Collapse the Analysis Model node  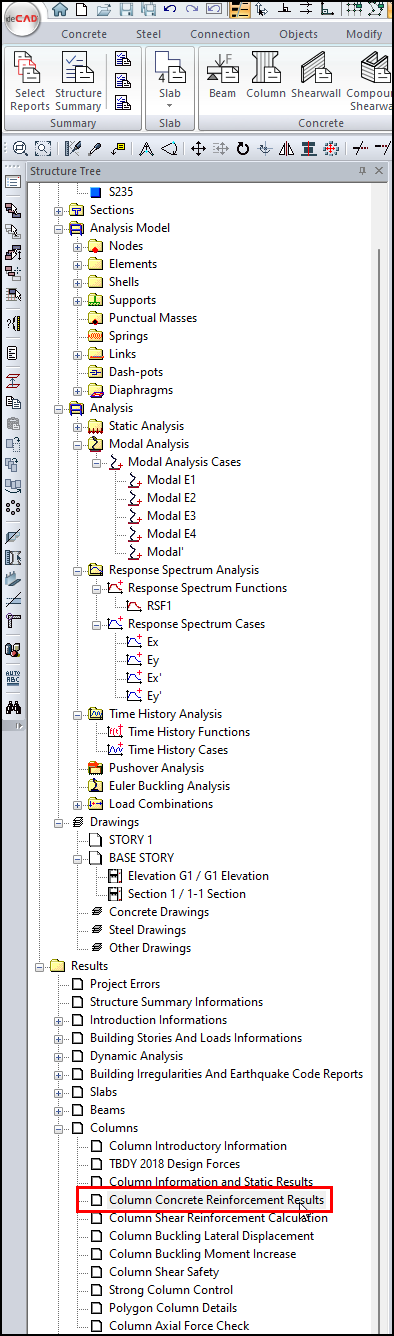click(59, 228)
